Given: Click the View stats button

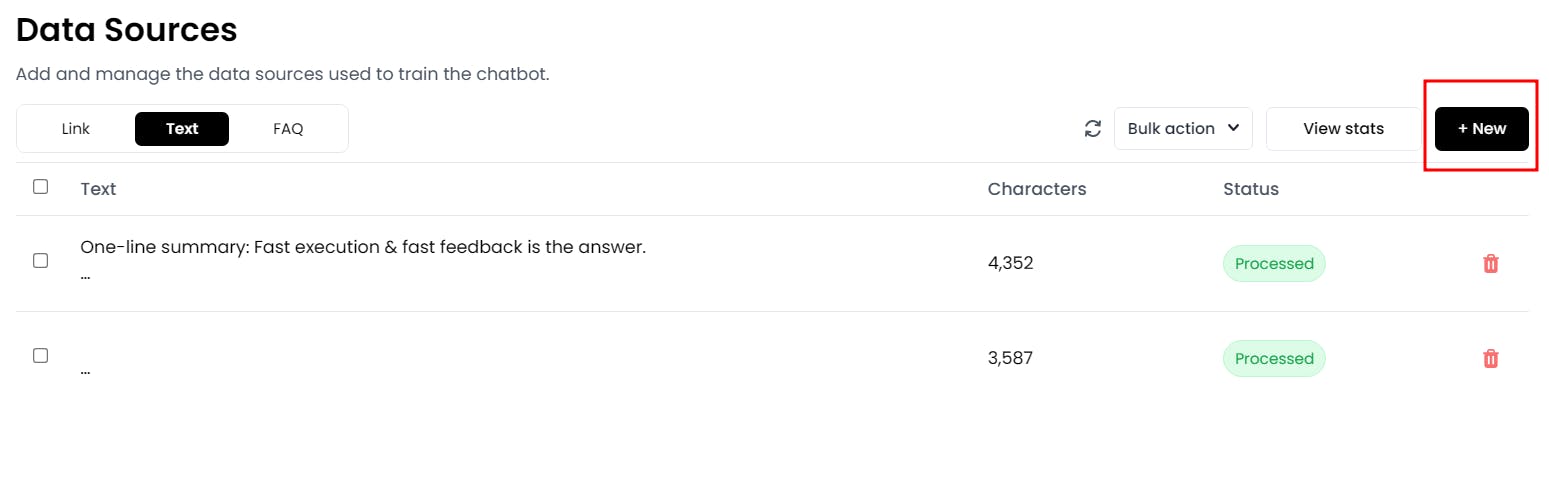Looking at the screenshot, I should coord(1344,129).
